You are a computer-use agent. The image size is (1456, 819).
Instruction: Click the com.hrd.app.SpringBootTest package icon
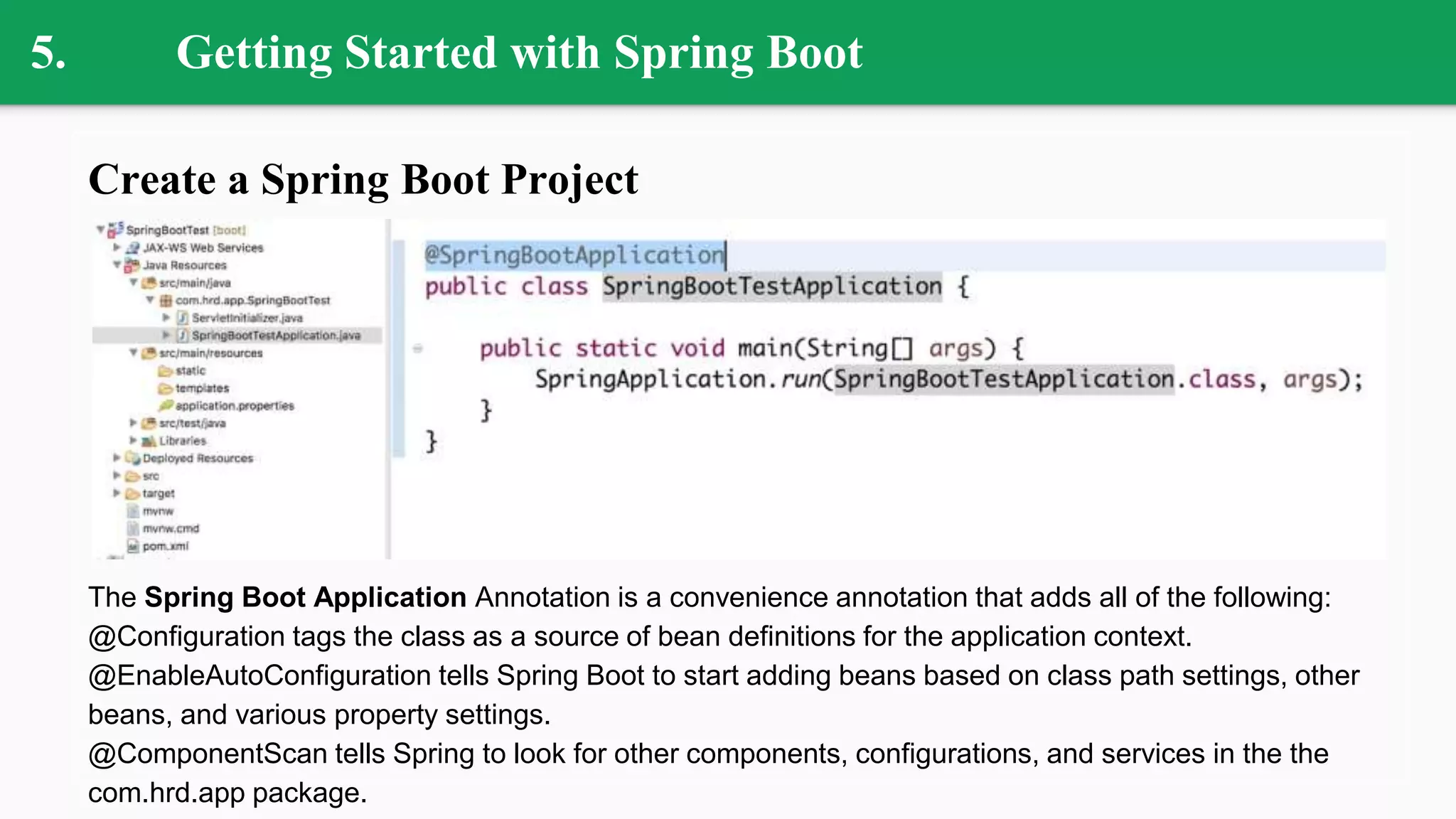point(166,300)
